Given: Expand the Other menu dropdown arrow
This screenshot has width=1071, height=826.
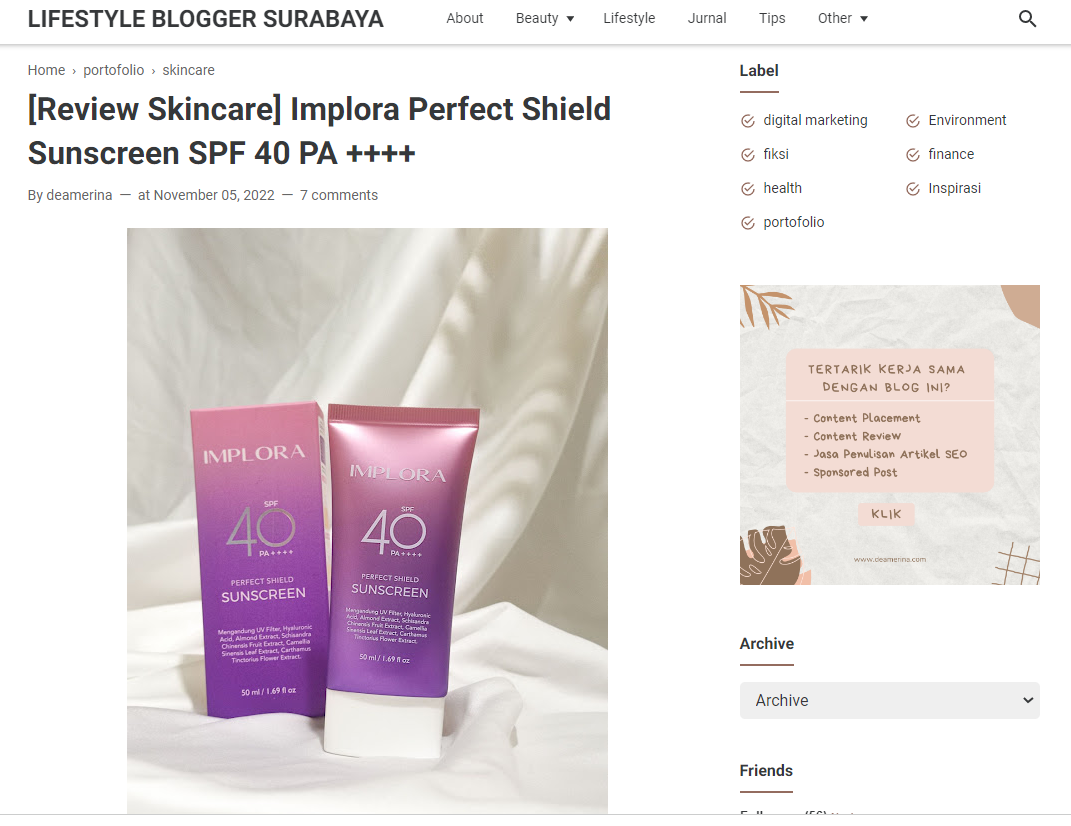Looking at the screenshot, I should 864,19.
